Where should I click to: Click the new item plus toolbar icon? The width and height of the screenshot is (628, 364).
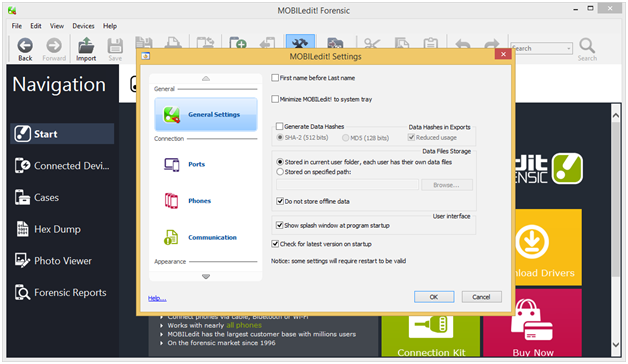point(238,42)
